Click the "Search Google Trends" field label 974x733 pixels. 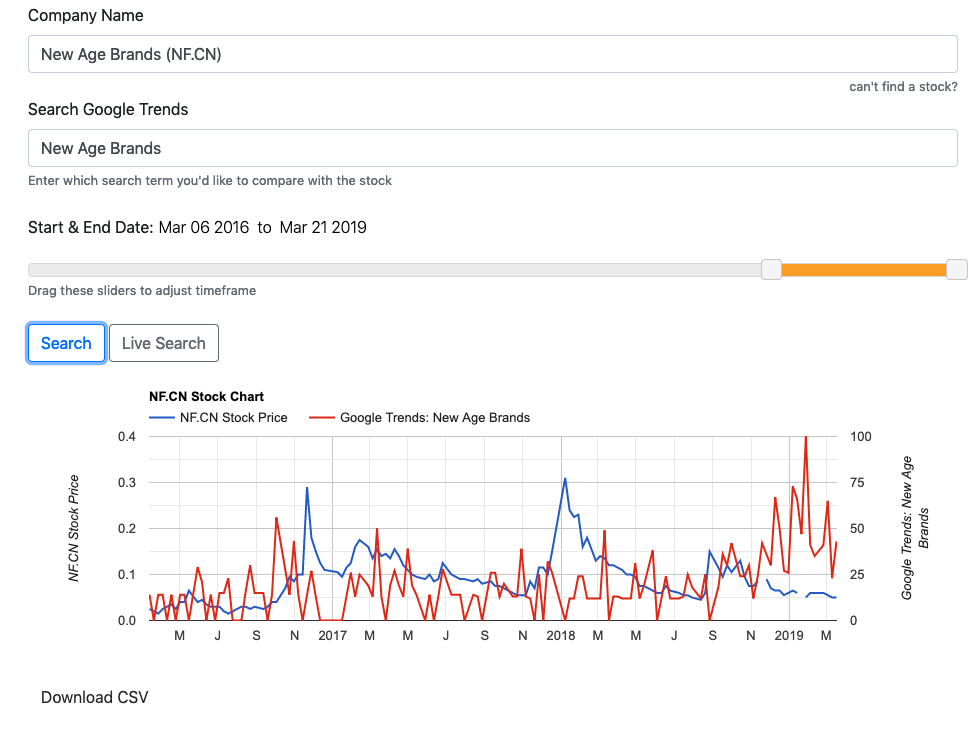(108, 109)
